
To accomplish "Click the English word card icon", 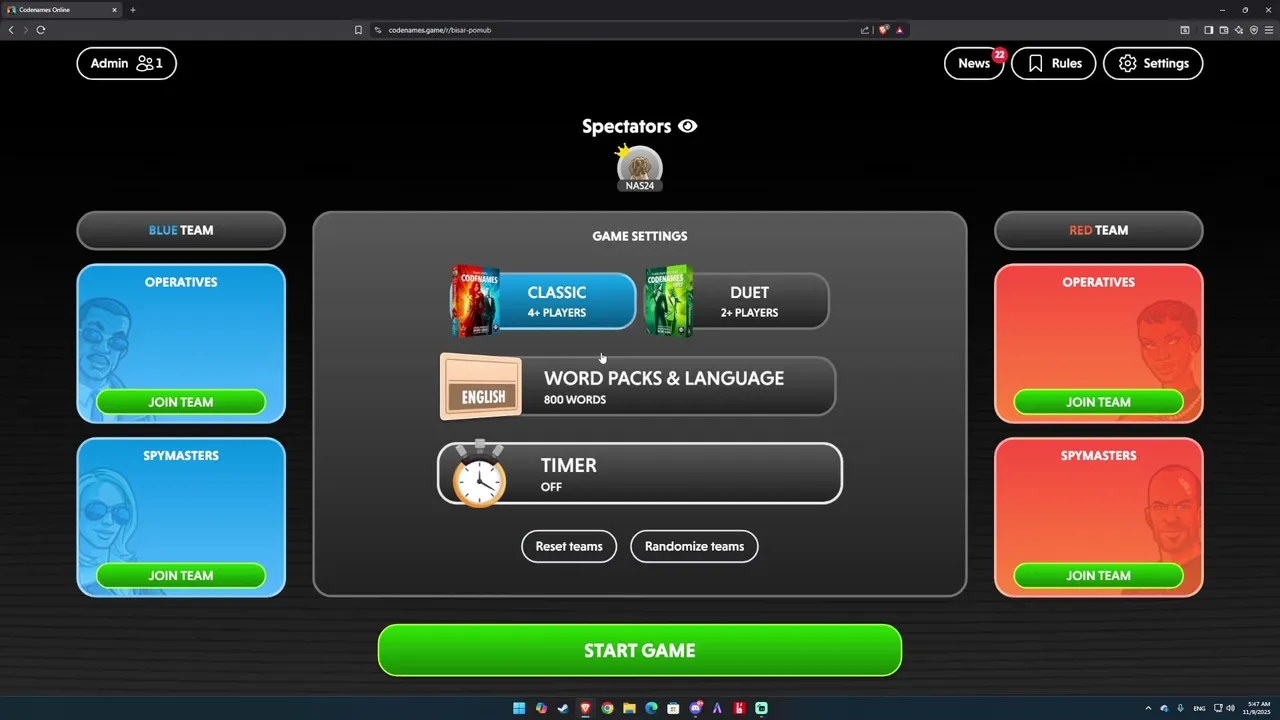I will pyautogui.click(x=481, y=387).
